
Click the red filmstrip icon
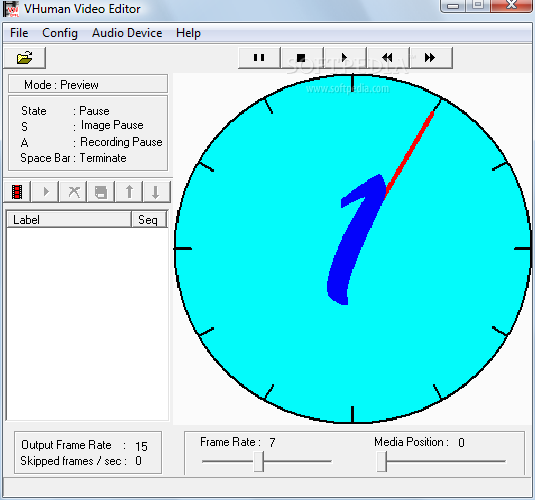[x=17, y=192]
